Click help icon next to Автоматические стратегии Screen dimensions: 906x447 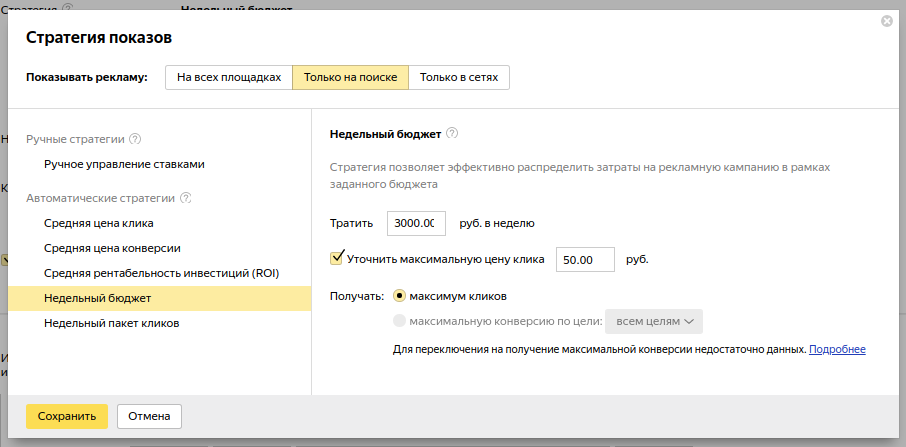(185, 198)
